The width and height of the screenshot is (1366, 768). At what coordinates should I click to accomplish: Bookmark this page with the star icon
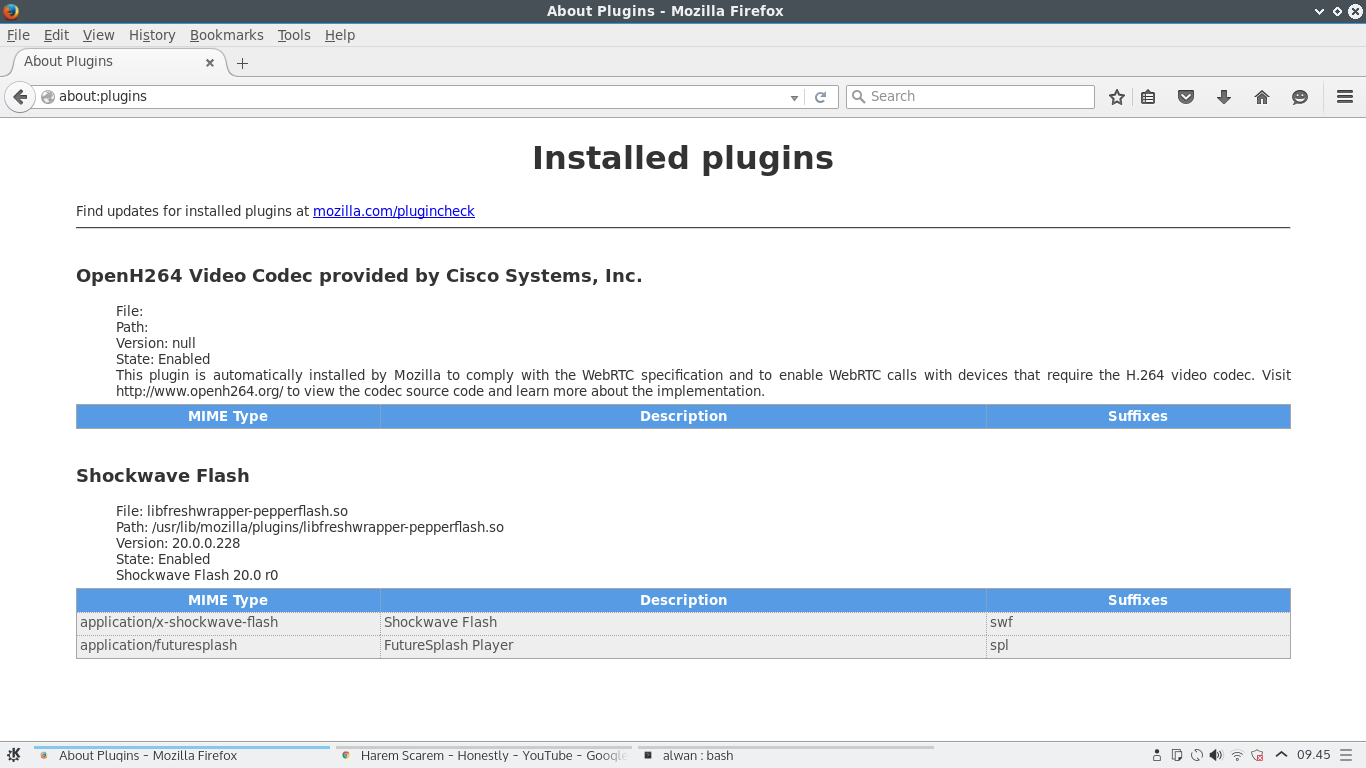1117,97
